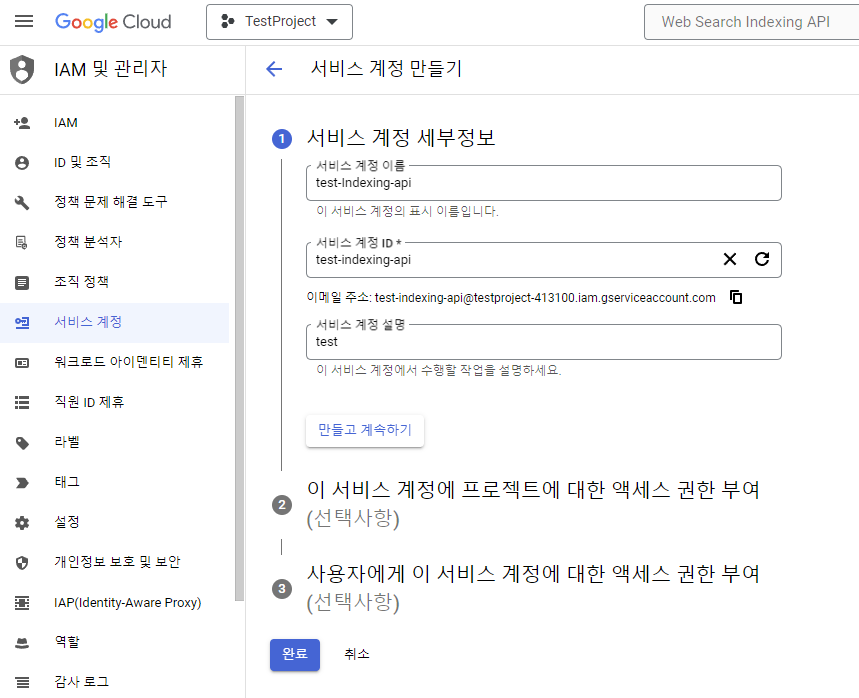
Task: Go back with the blue arrow
Action: (x=274, y=69)
